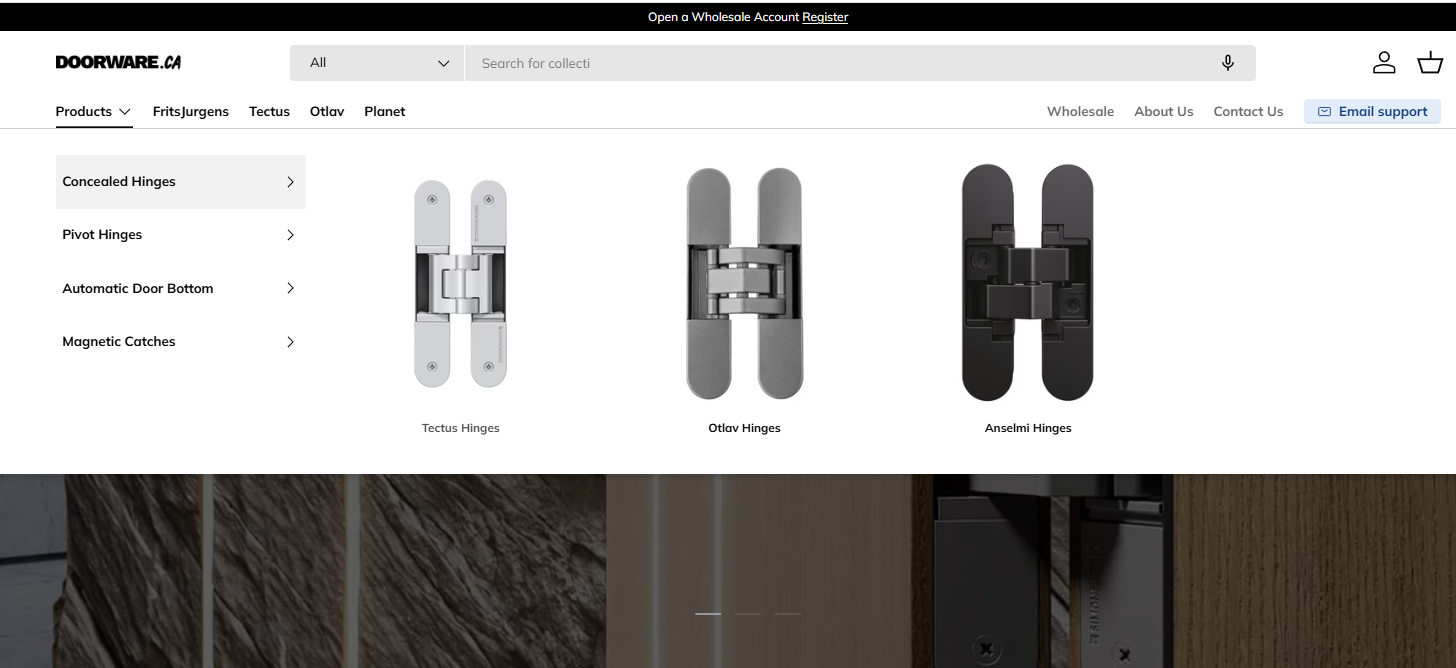Open the Contact Us page
Viewport: 1456px width, 668px height.
click(1248, 111)
